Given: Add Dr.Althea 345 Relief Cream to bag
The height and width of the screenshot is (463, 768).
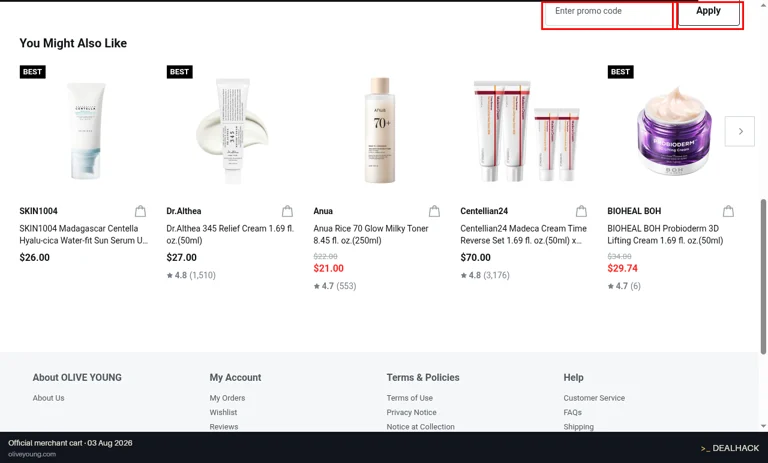Looking at the screenshot, I should click(x=288, y=211).
